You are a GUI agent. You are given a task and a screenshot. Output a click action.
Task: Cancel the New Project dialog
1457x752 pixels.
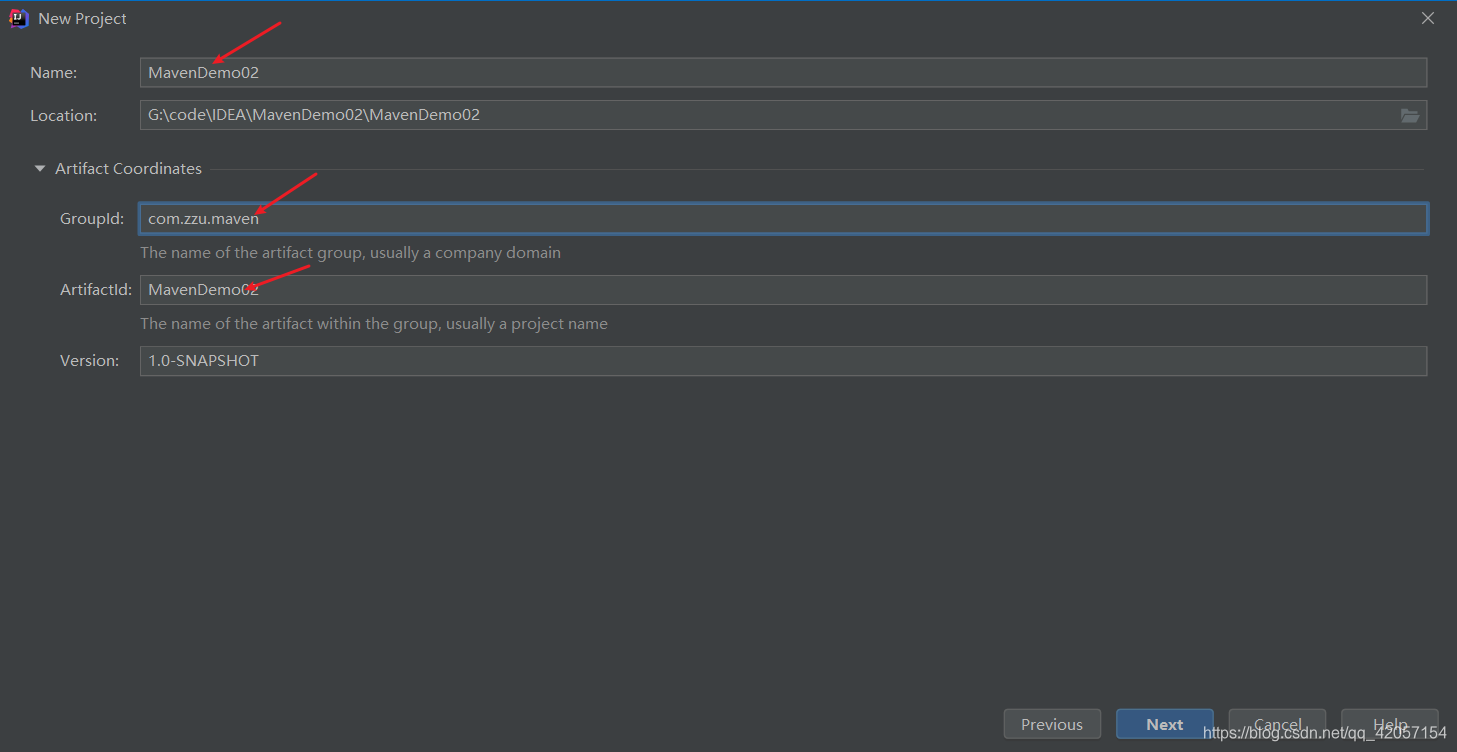pyautogui.click(x=1277, y=724)
